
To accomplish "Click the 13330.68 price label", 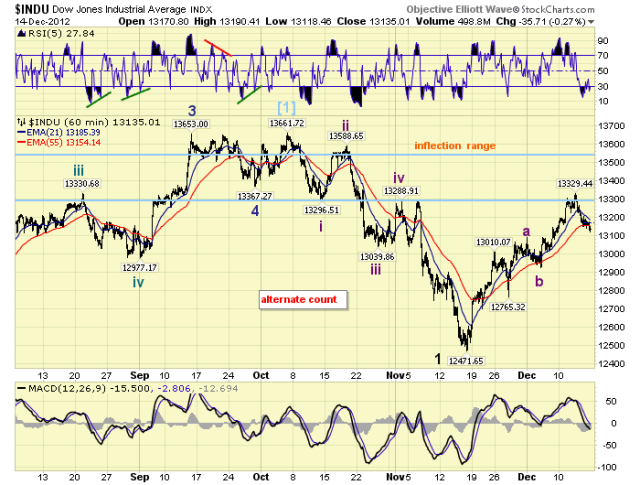I will tap(82, 184).
